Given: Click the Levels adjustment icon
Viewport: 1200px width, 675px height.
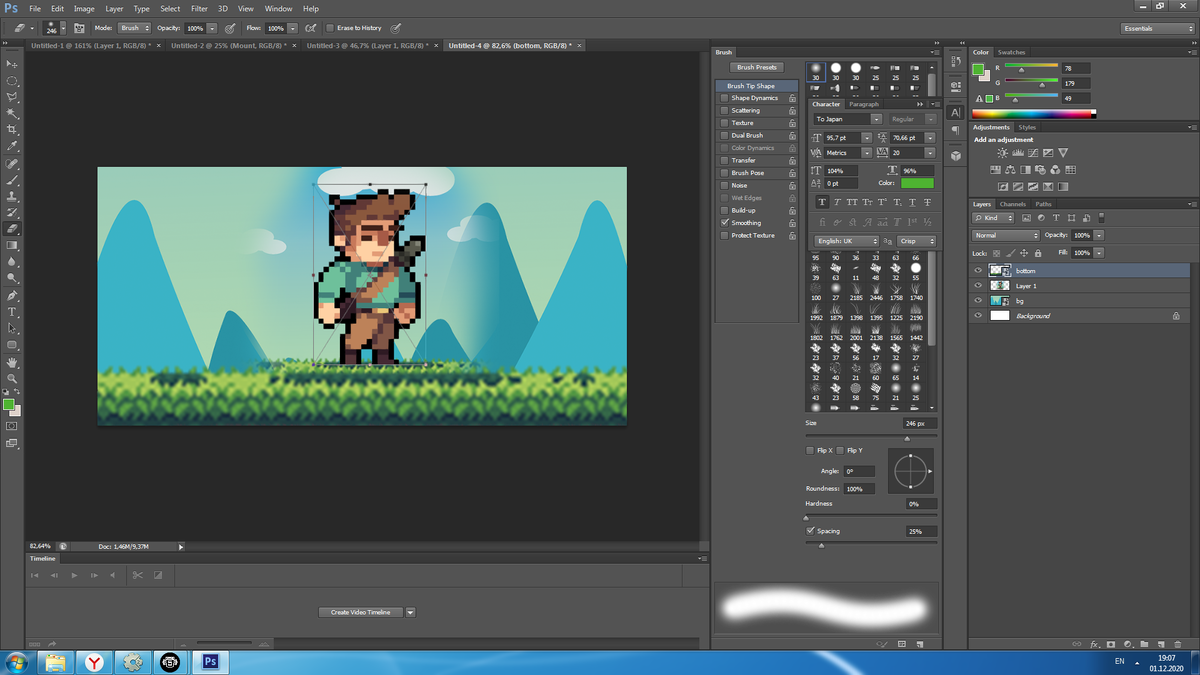Looking at the screenshot, I should [x=1018, y=153].
